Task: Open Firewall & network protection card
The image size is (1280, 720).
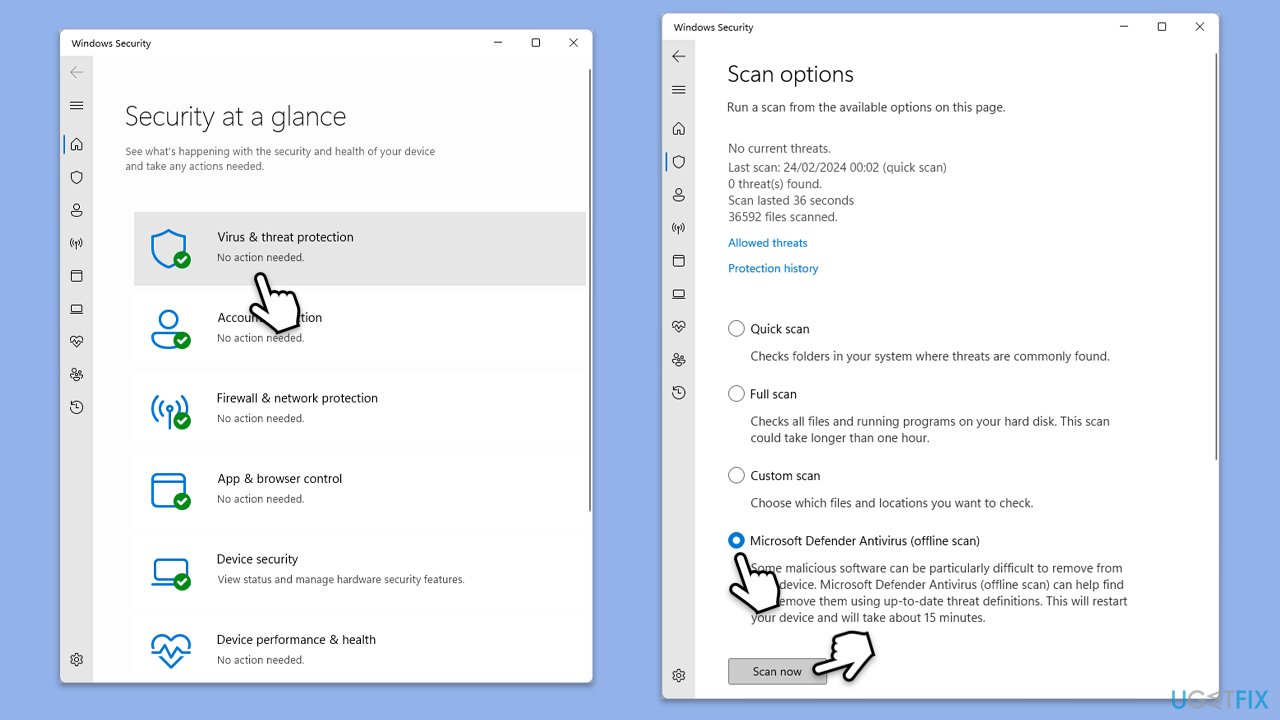Action: tap(360, 410)
